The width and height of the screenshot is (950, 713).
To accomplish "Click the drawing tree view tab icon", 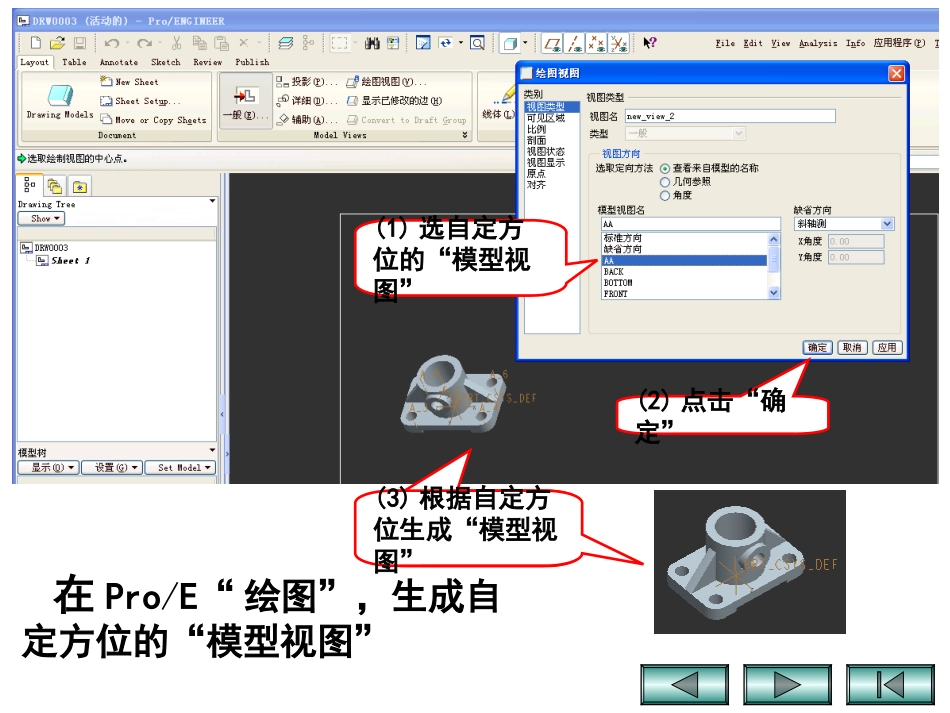I will click(29, 185).
